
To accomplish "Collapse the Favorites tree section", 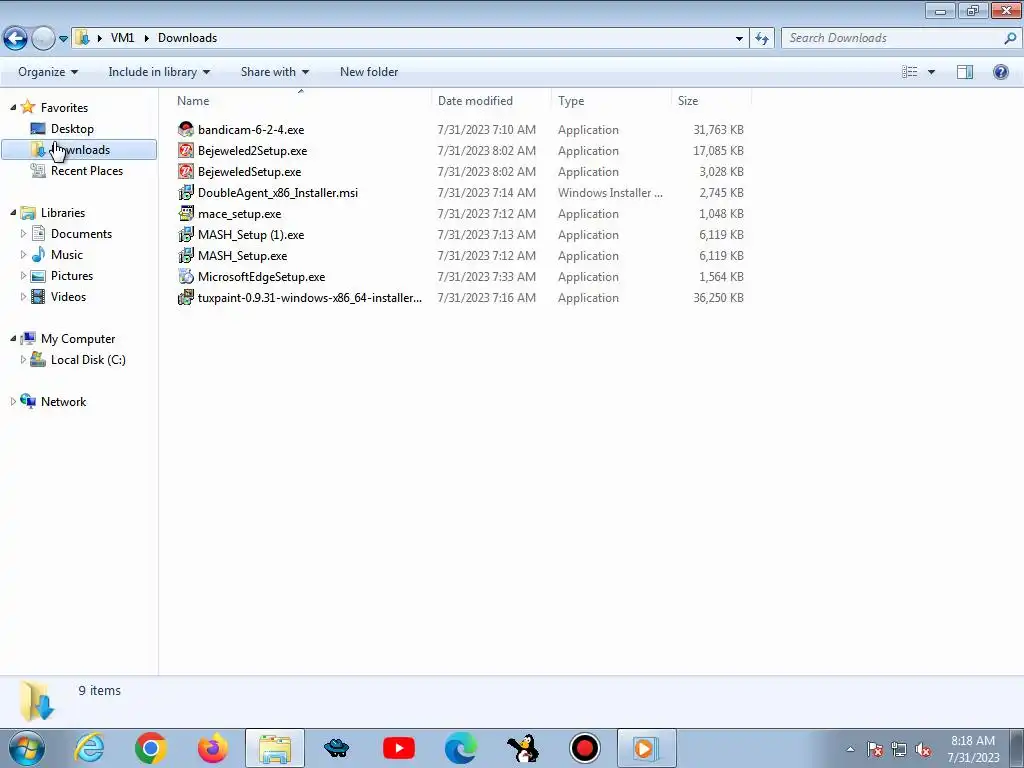I will point(13,107).
